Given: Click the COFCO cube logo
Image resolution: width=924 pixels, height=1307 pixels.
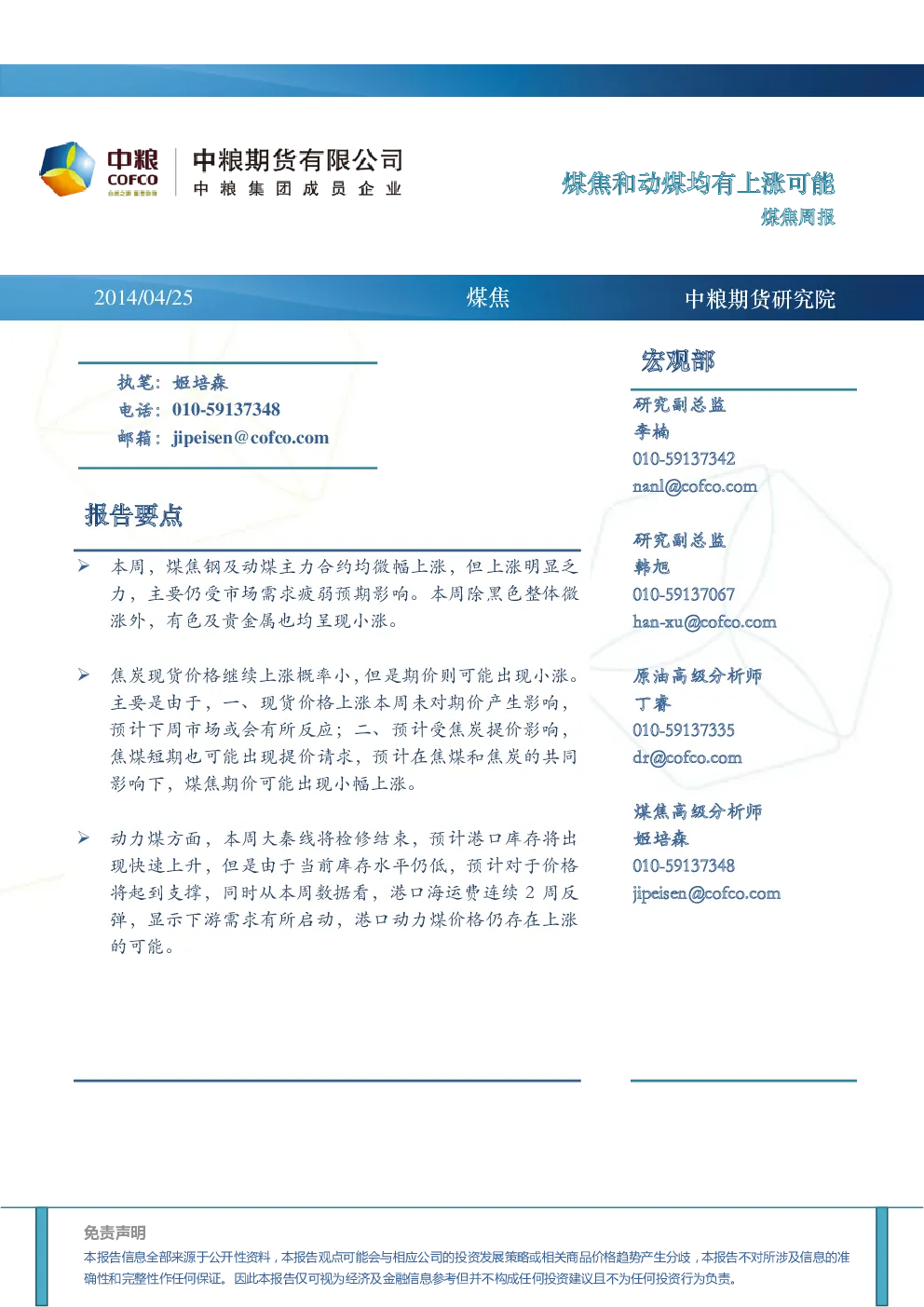Looking at the screenshot, I should (x=66, y=169).
